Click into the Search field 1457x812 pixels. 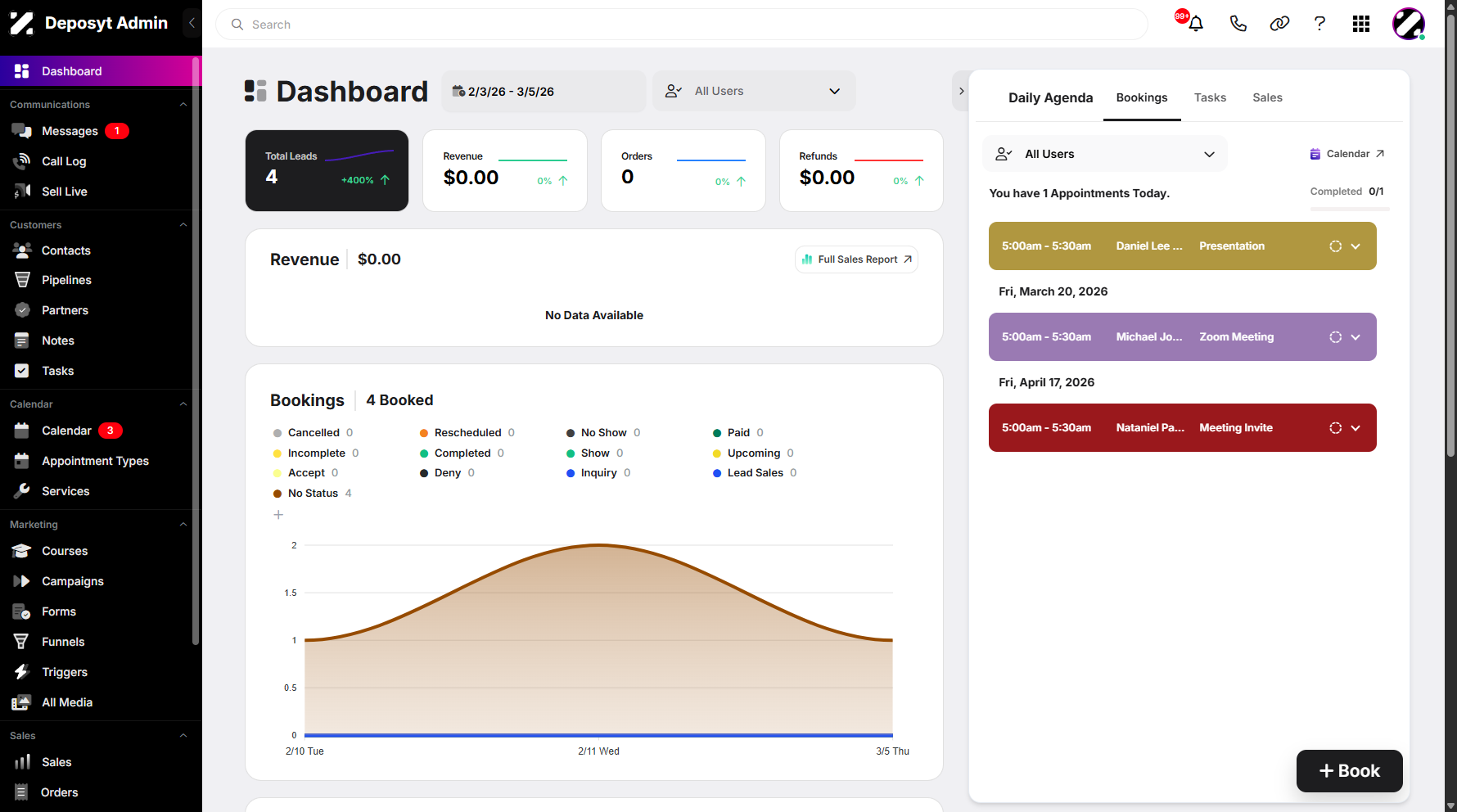[682, 25]
